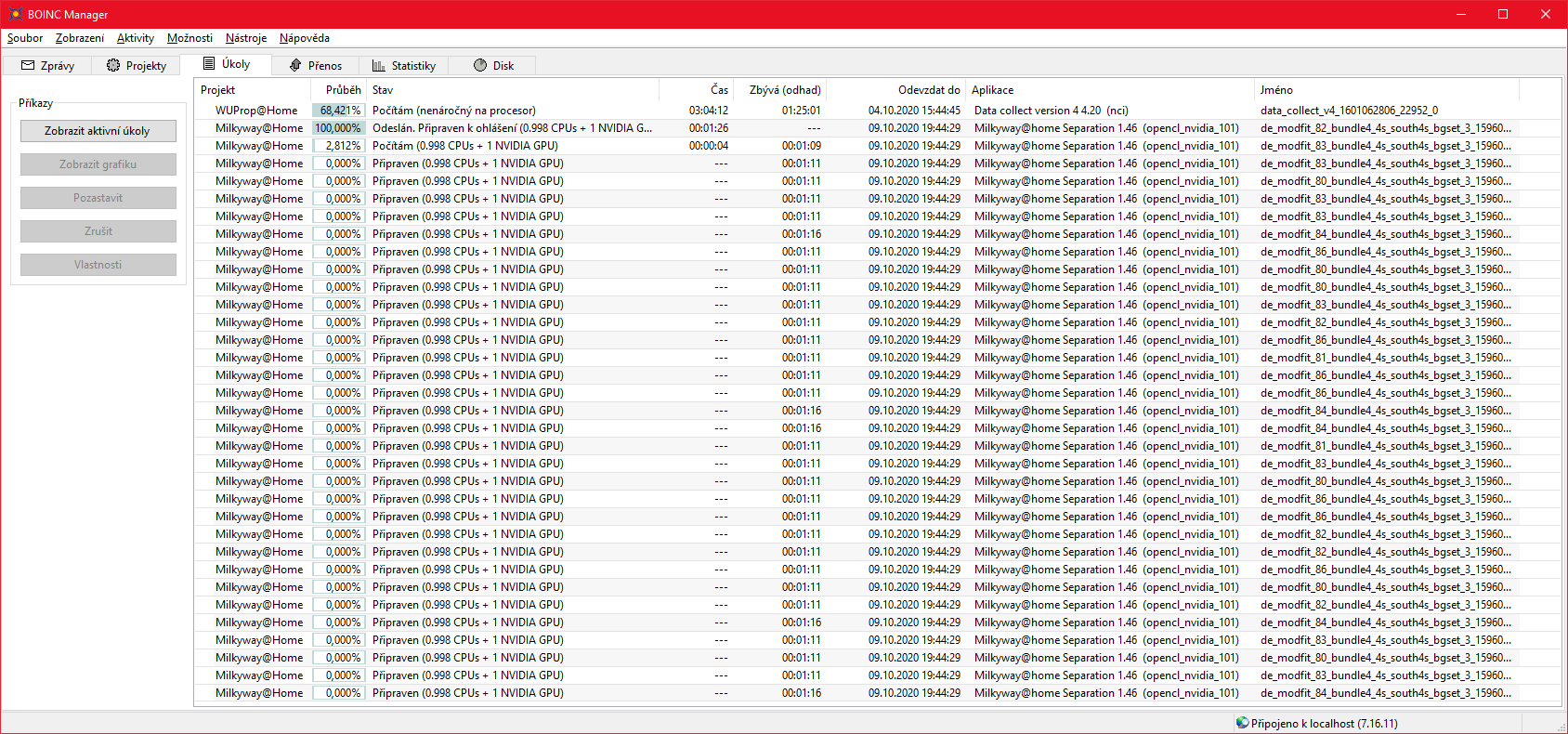This screenshot has width=1568, height=734.
Task: Click the Vlastnosti button
Action: pos(98,265)
